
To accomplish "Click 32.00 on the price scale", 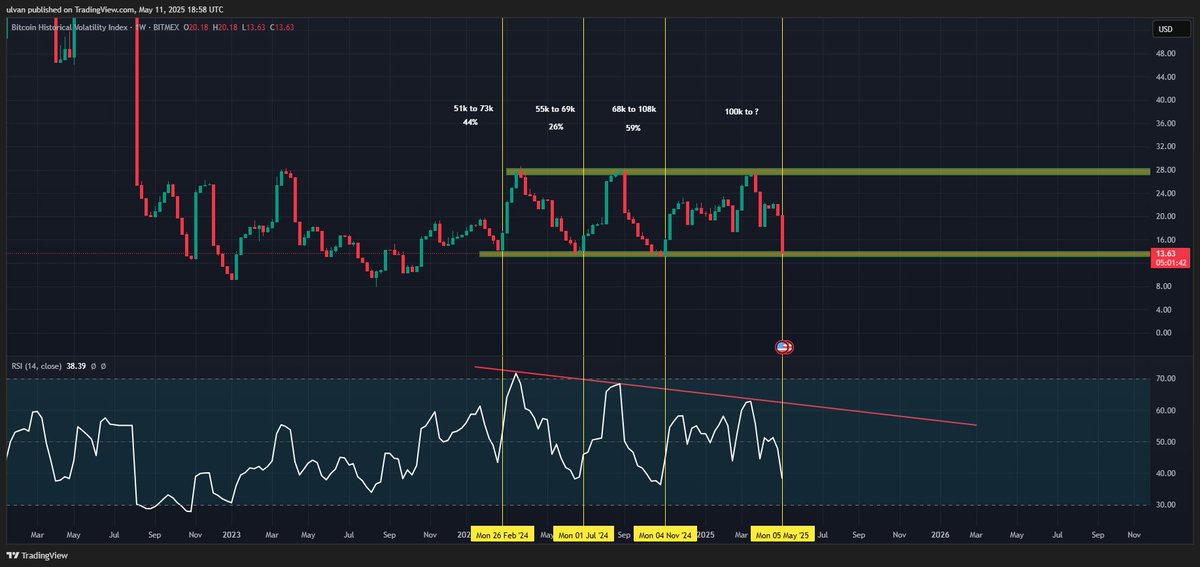I will point(1165,147).
